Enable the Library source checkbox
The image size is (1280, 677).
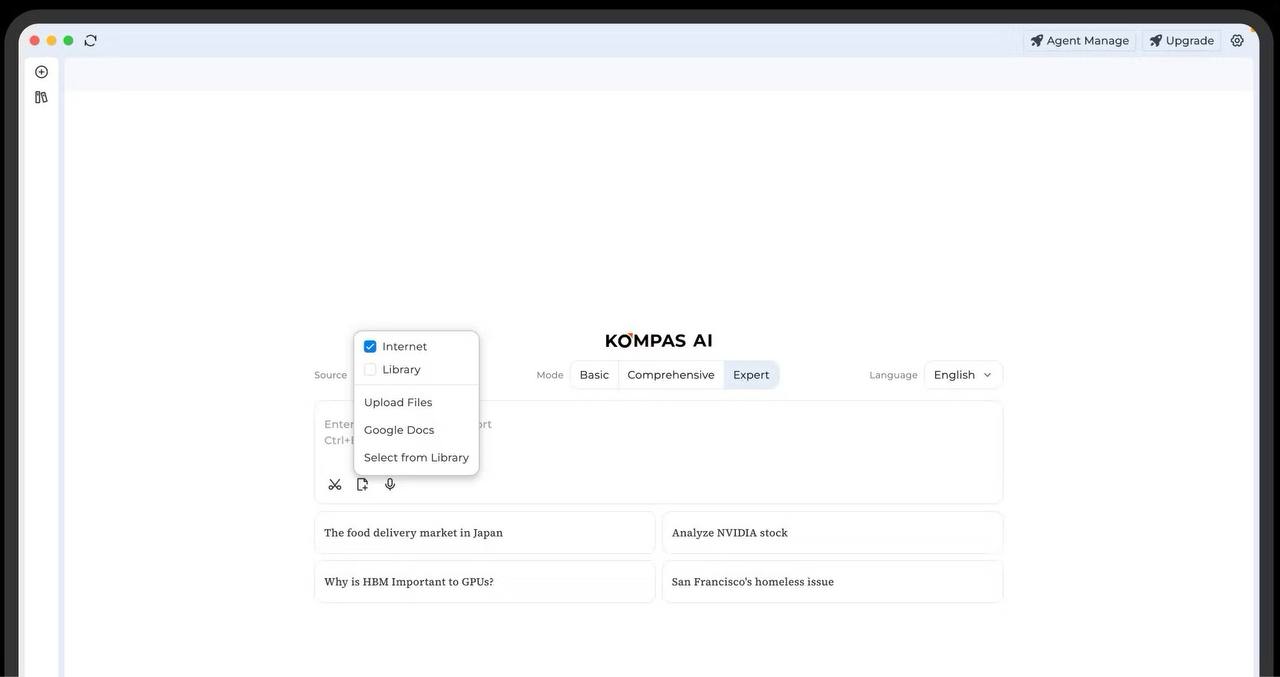tap(370, 370)
